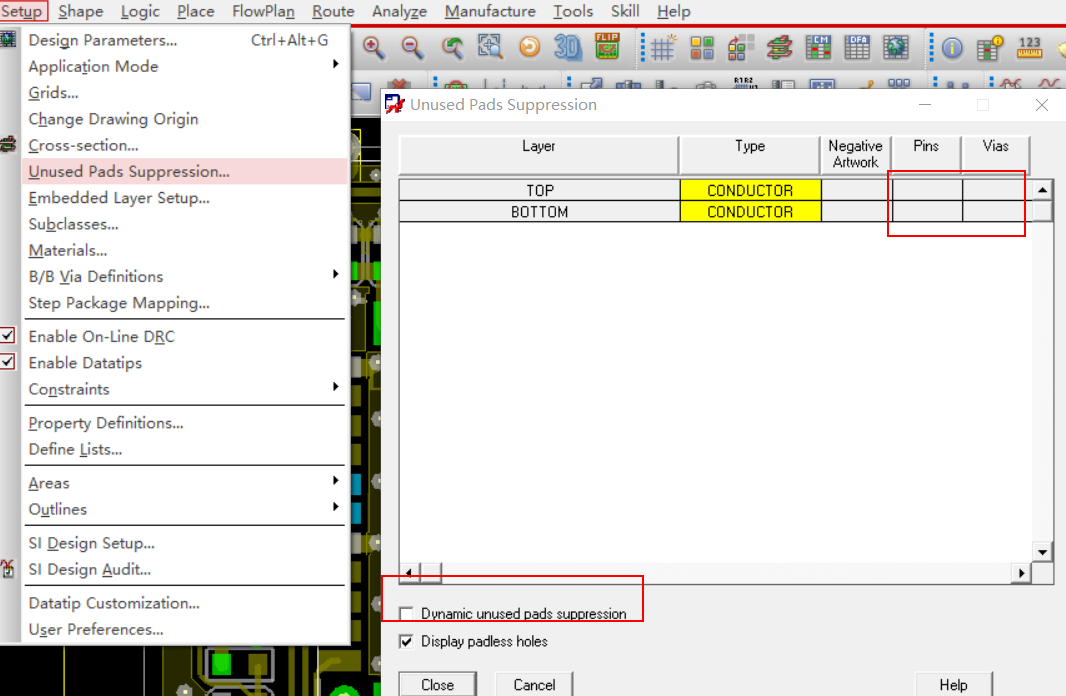Click the R1R2 auto-rename refdes icon
This screenshot has height=696, width=1066.
click(x=744, y=84)
